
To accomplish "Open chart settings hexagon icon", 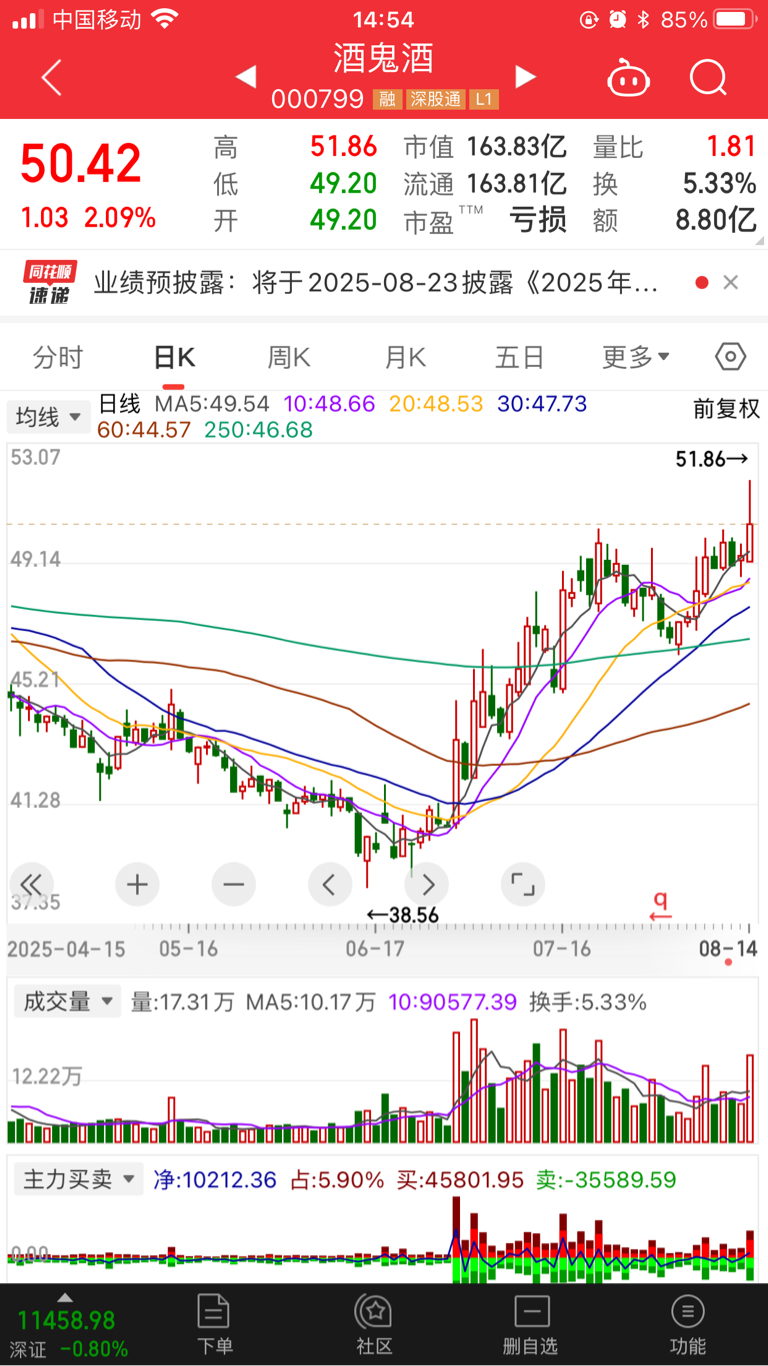I will pyautogui.click(x=731, y=357).
